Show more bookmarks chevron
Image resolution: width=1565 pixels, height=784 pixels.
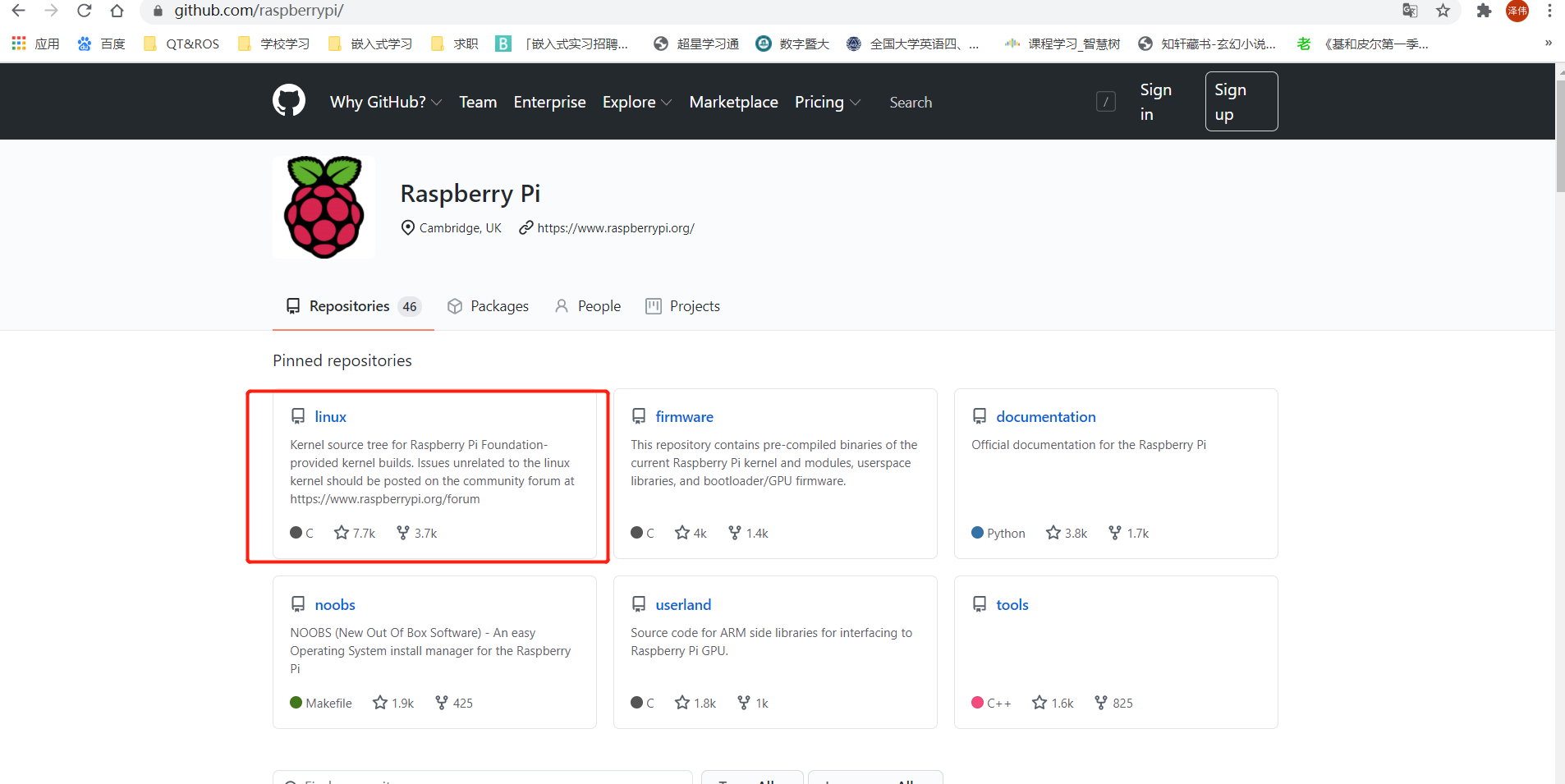pos(1549,44)
